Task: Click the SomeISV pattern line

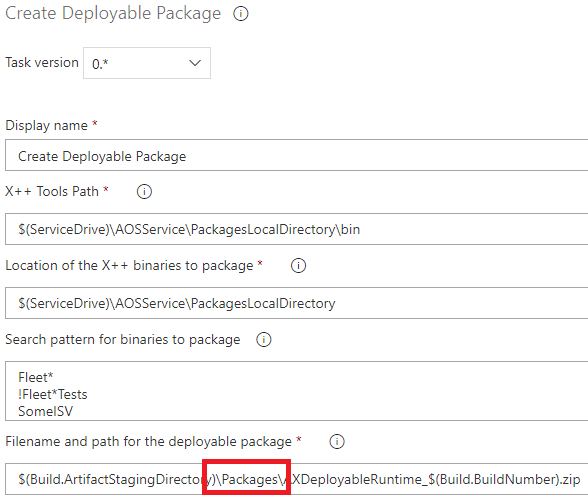Action: tap(45, 411)
